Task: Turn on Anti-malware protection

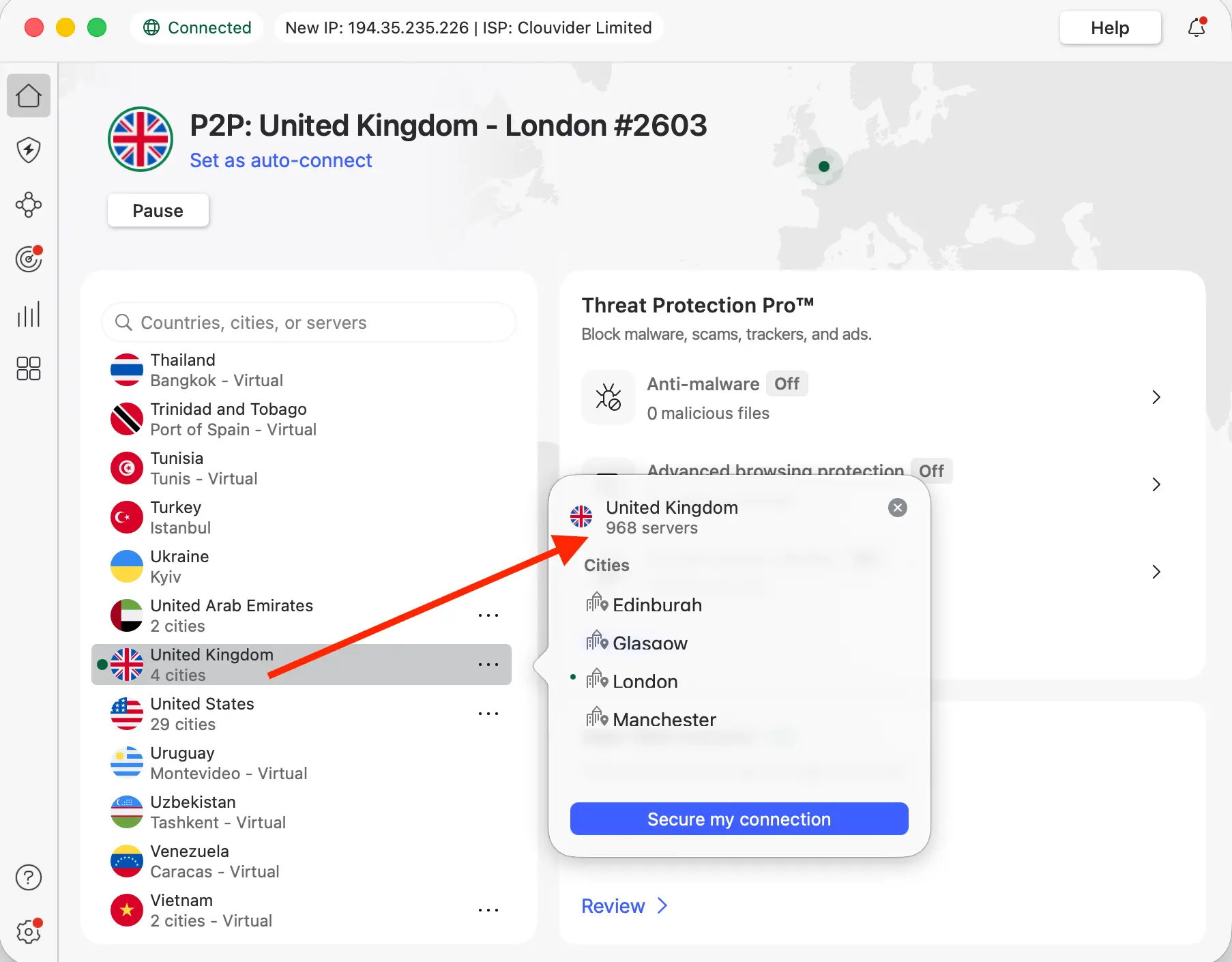Action: 787,383
